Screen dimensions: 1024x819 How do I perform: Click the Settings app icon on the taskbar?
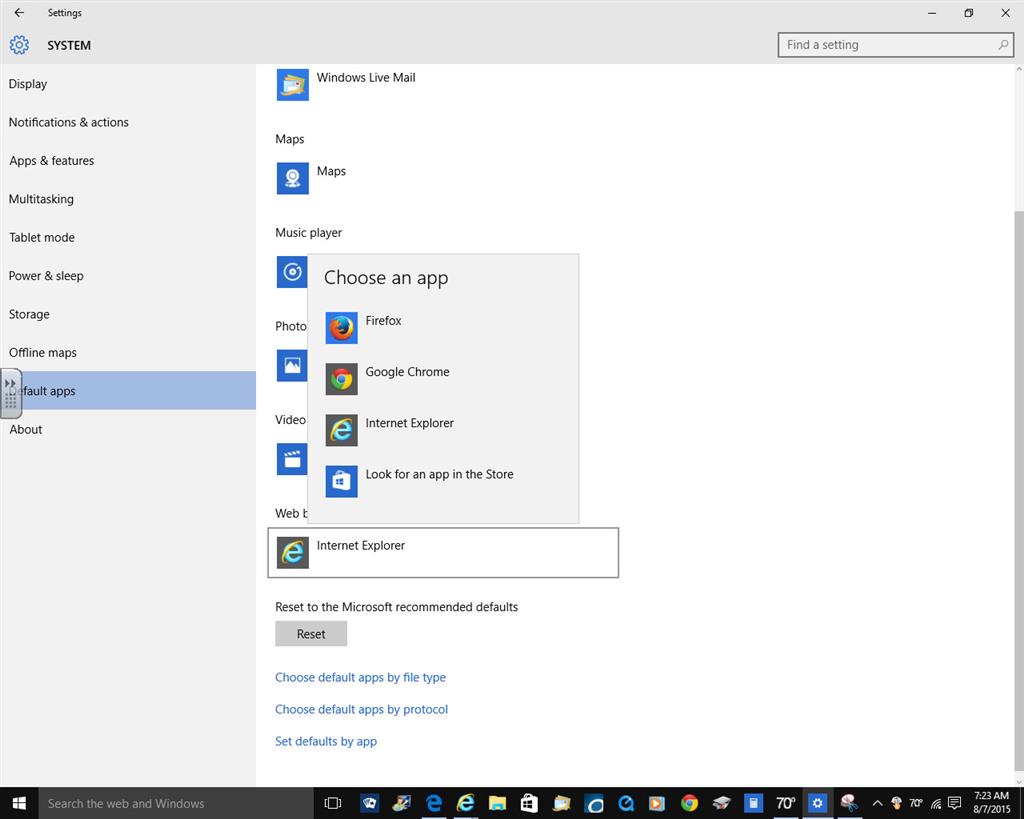click(817, 803)
